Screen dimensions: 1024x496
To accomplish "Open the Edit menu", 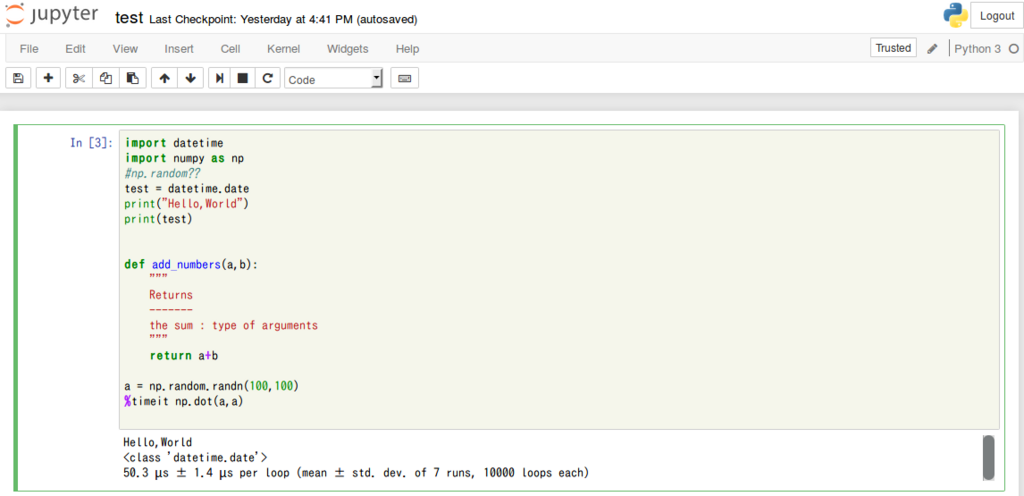I will pyautogui.click(x=75, y=49).
